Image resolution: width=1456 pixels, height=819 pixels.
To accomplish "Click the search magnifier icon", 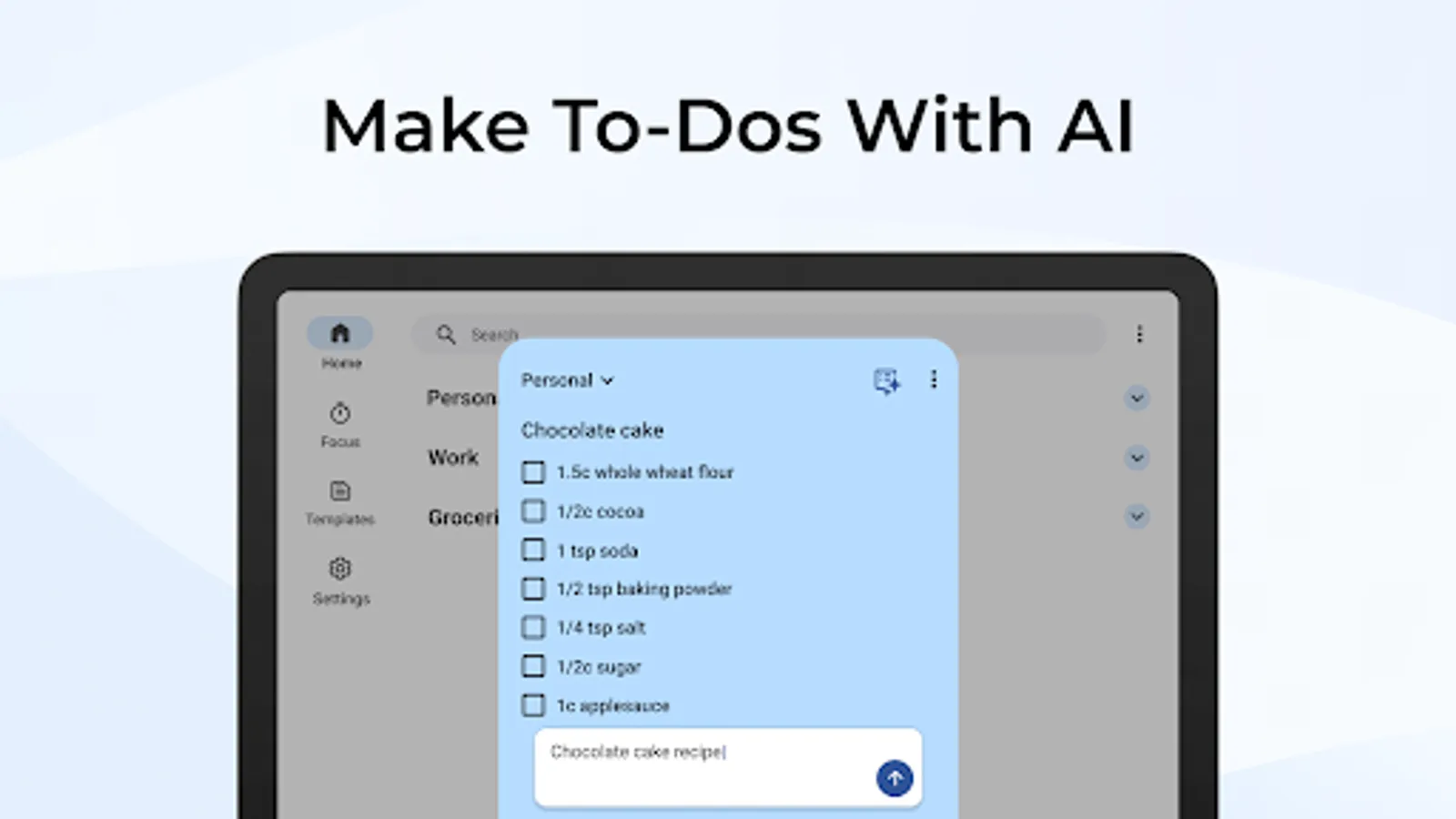I will [446, 335].
